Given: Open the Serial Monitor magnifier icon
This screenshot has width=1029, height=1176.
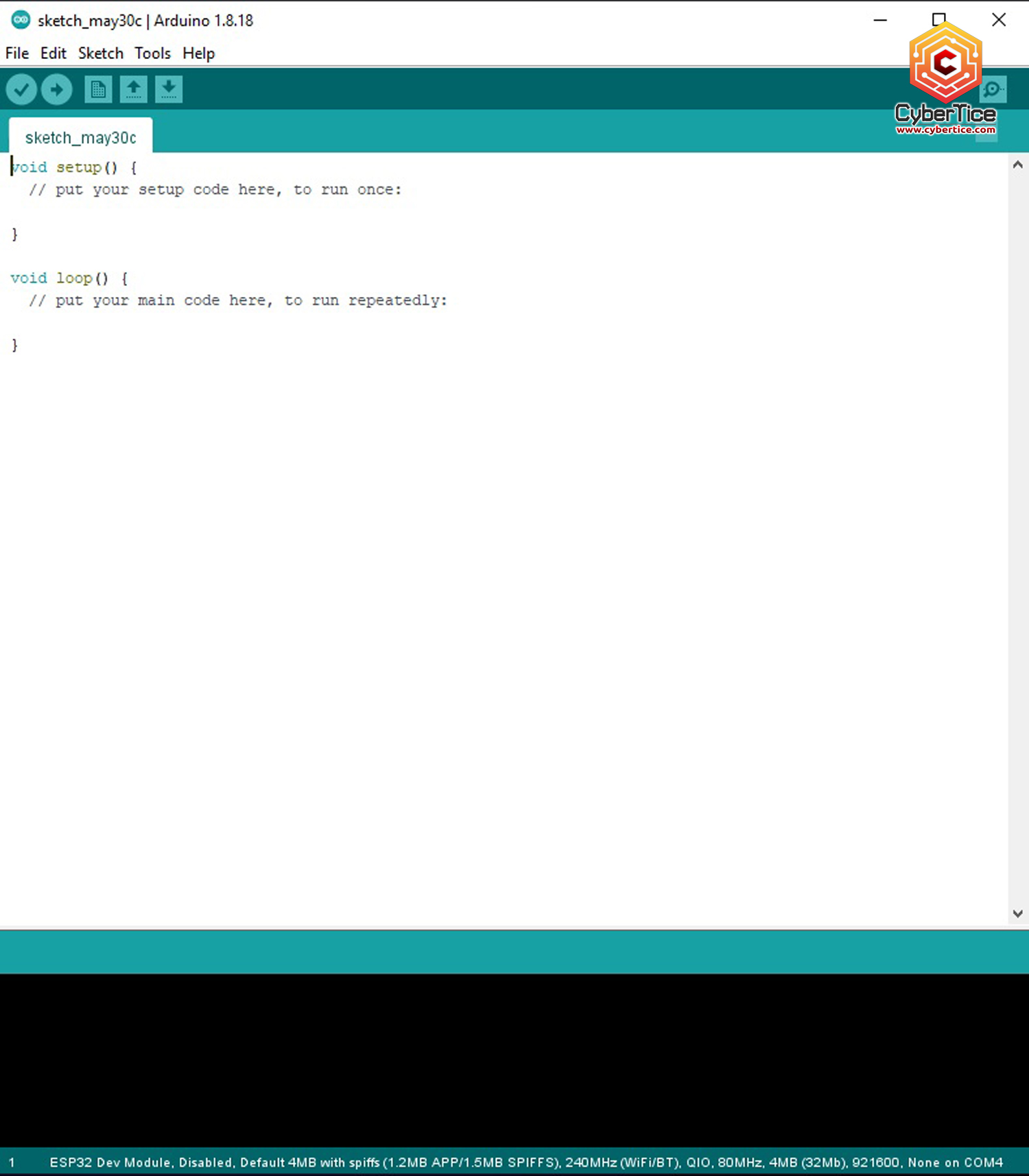Looking at the screenshot, I should (993, 90).
